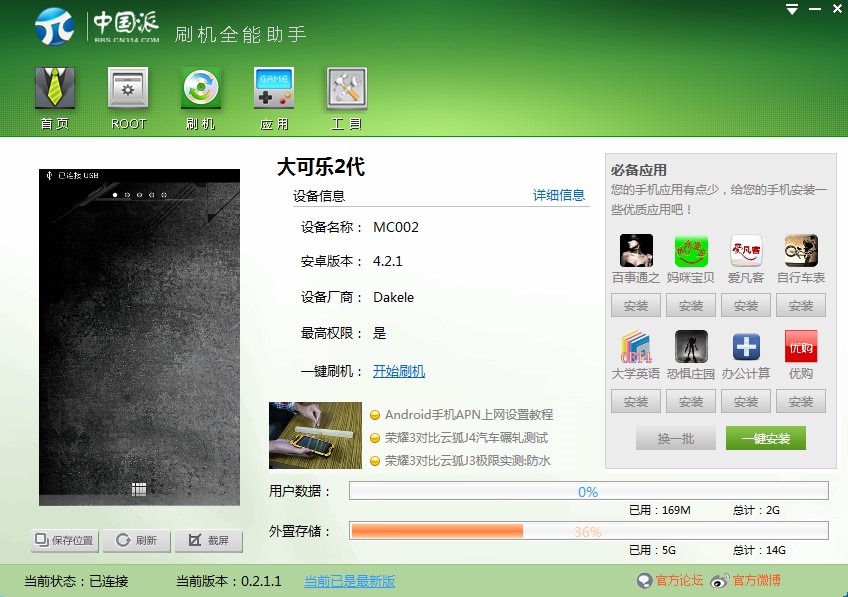Open the 详细信息 details link

point(559,195)
